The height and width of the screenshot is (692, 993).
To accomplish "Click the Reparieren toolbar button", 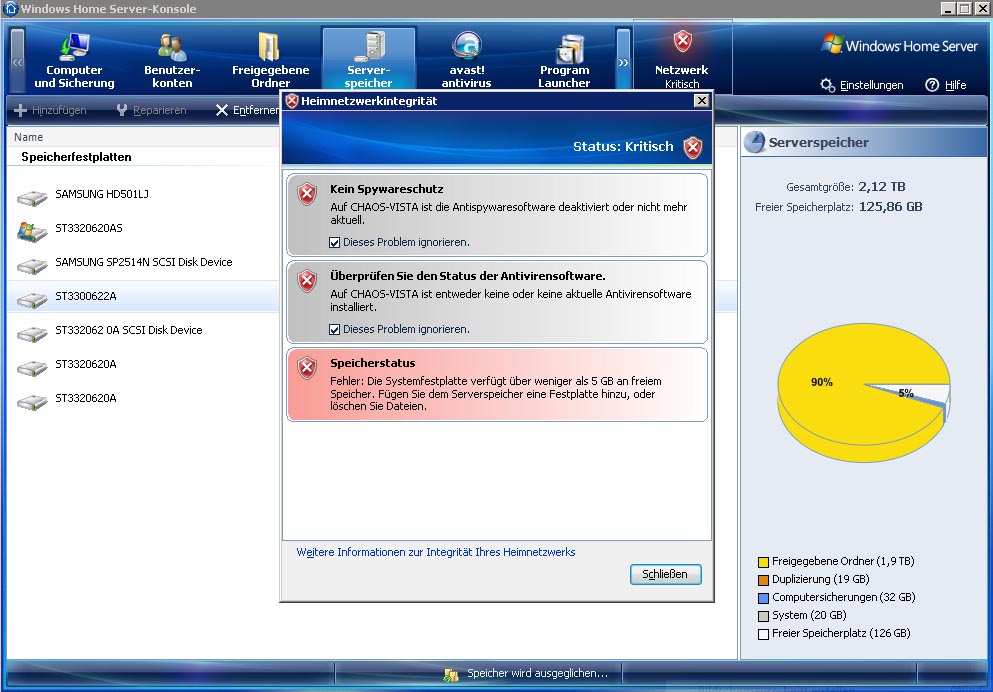I will 151,110.
